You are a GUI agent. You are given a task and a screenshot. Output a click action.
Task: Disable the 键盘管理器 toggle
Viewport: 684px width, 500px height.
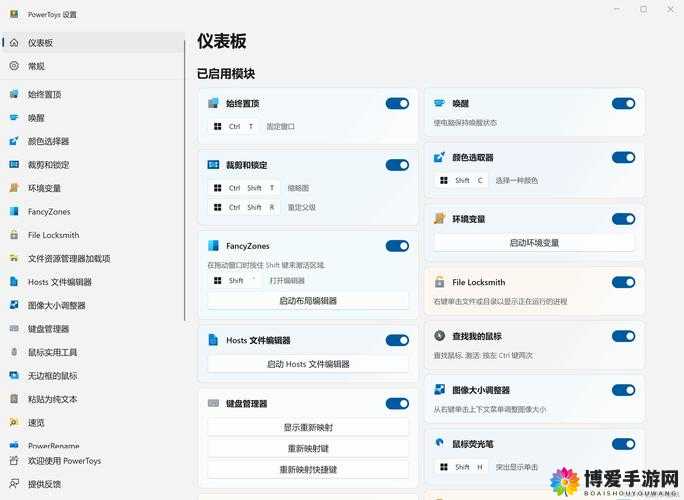(x=397, y=404)
